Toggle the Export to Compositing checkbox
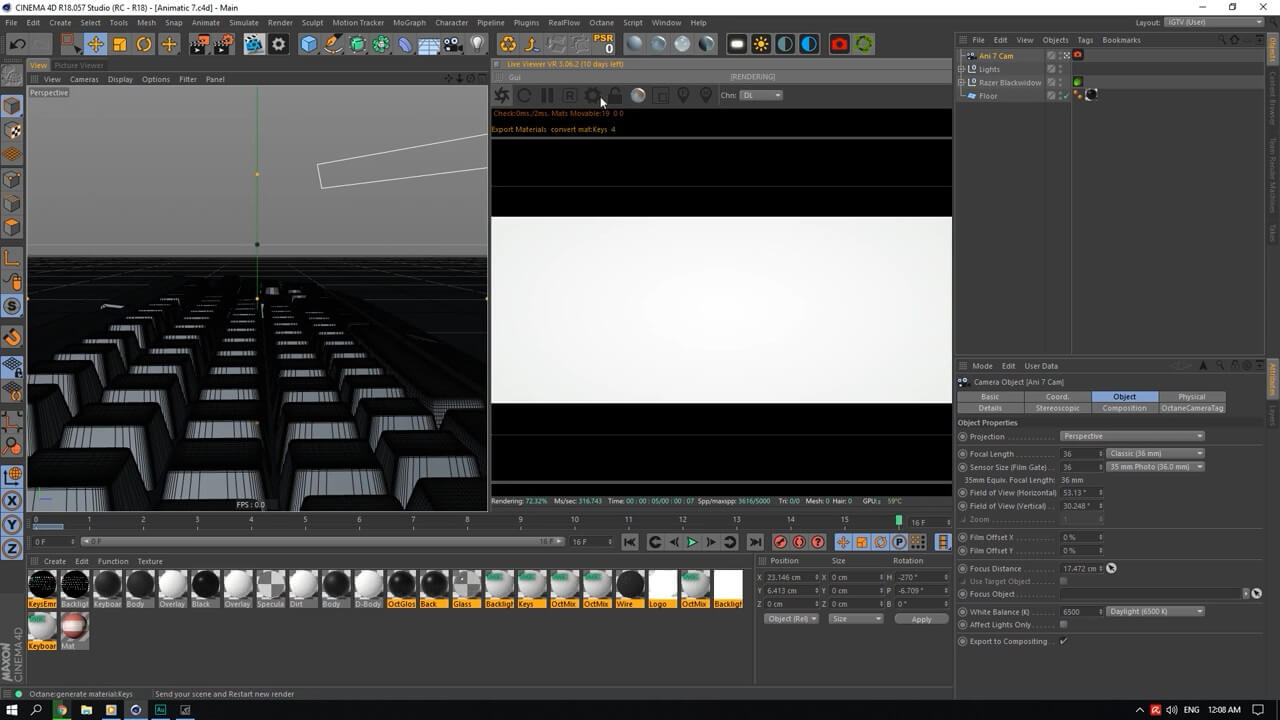This screenshot has height=720, width=1280. click(x=1063, y=641)
